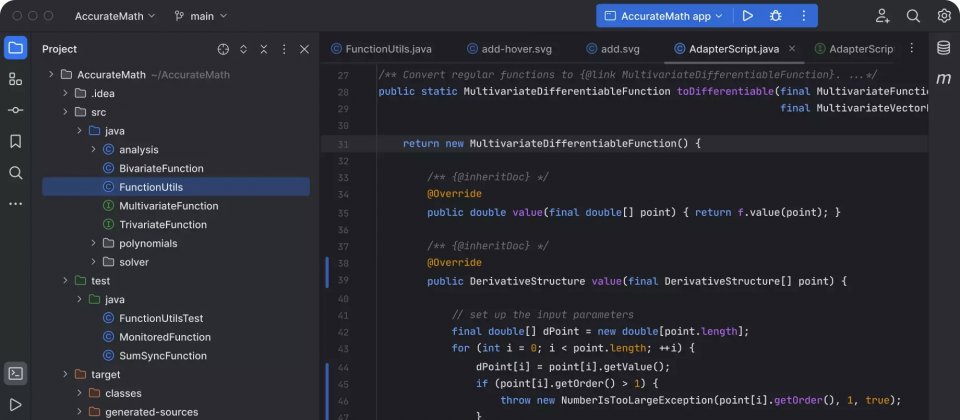Expand the generated-sources folder

79,412
